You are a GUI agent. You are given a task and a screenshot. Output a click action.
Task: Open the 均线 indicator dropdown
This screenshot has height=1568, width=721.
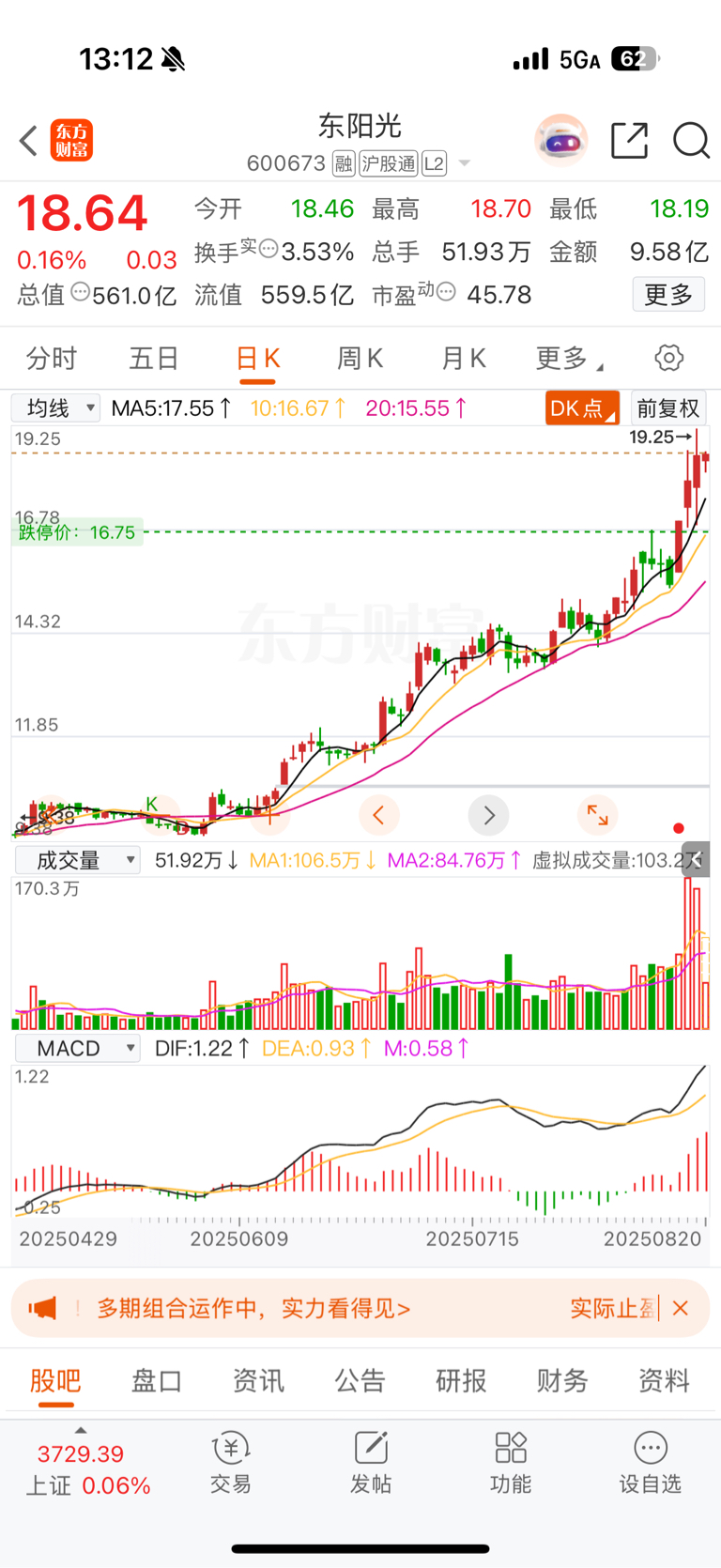[x=55, y=408]
